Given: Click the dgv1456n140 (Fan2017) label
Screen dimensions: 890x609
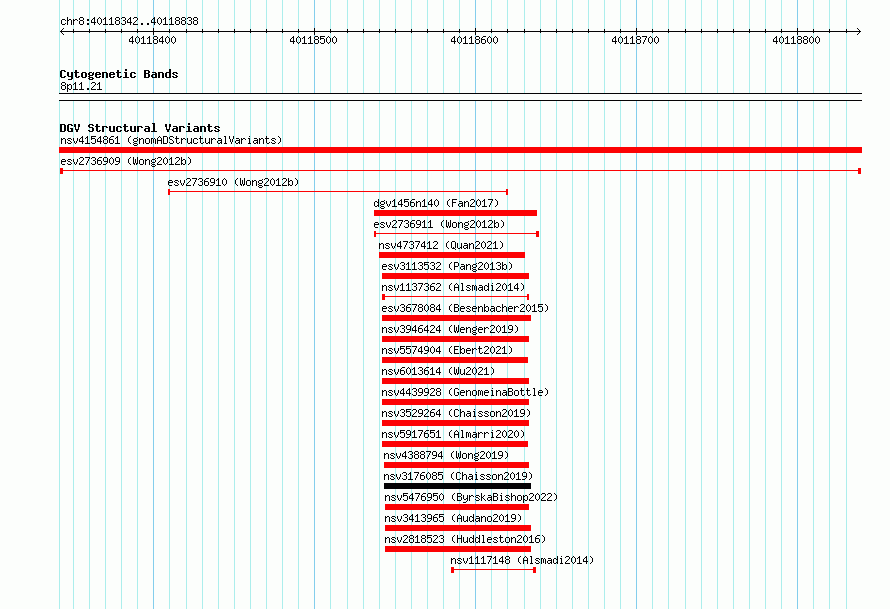Looking at the screenshot, I should click(x=436, y=203).
